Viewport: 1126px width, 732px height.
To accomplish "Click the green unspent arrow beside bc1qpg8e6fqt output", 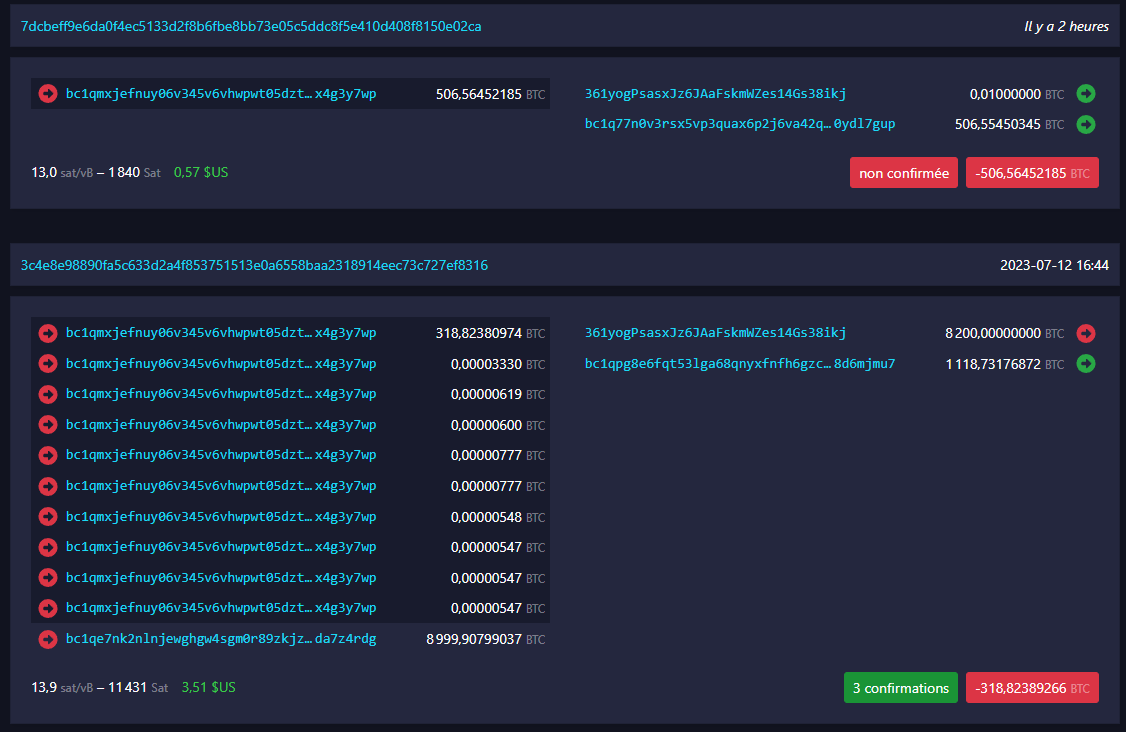I will [x=1086, y=364].
